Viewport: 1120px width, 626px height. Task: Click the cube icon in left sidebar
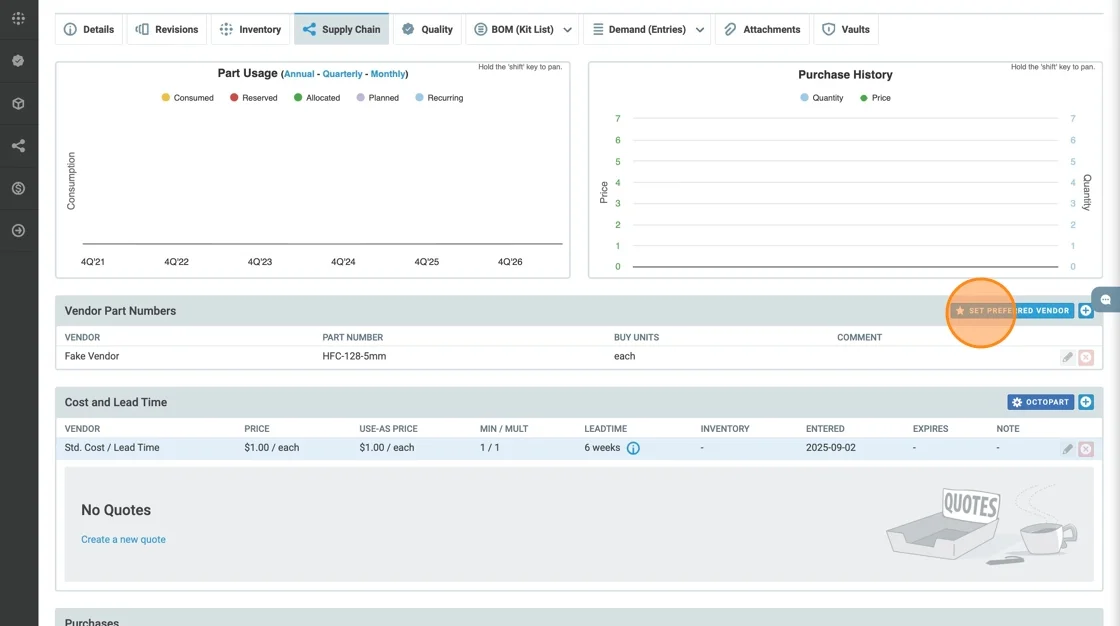18,104
